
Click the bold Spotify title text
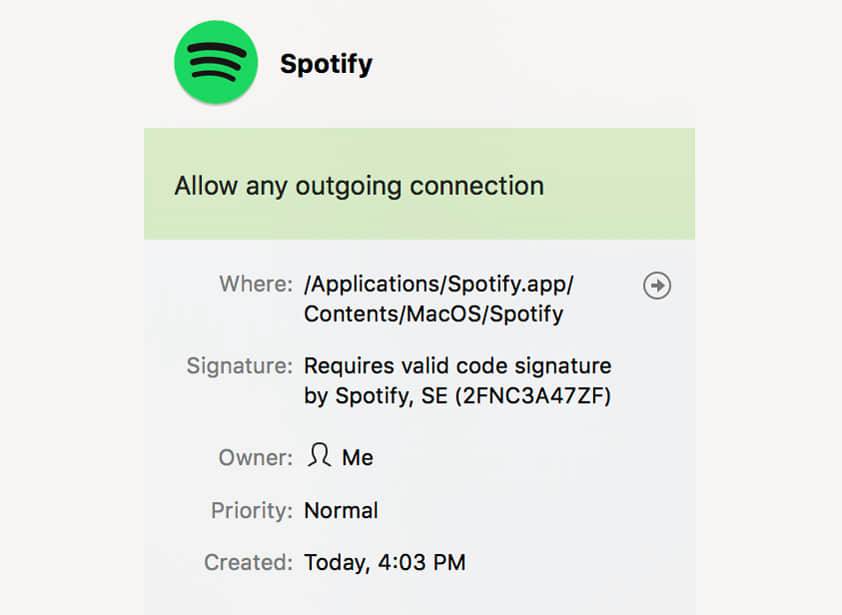click(326, 64)
